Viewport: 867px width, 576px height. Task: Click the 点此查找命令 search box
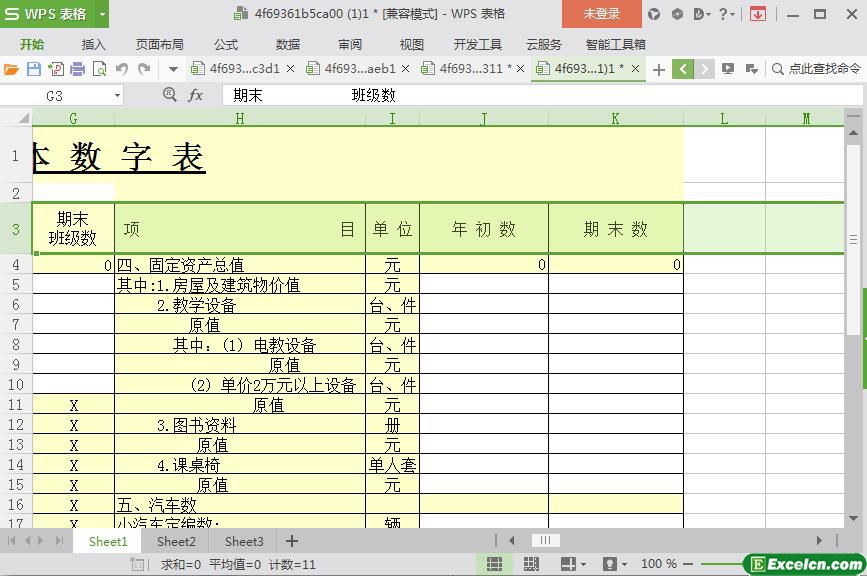(x=816, y=69)
